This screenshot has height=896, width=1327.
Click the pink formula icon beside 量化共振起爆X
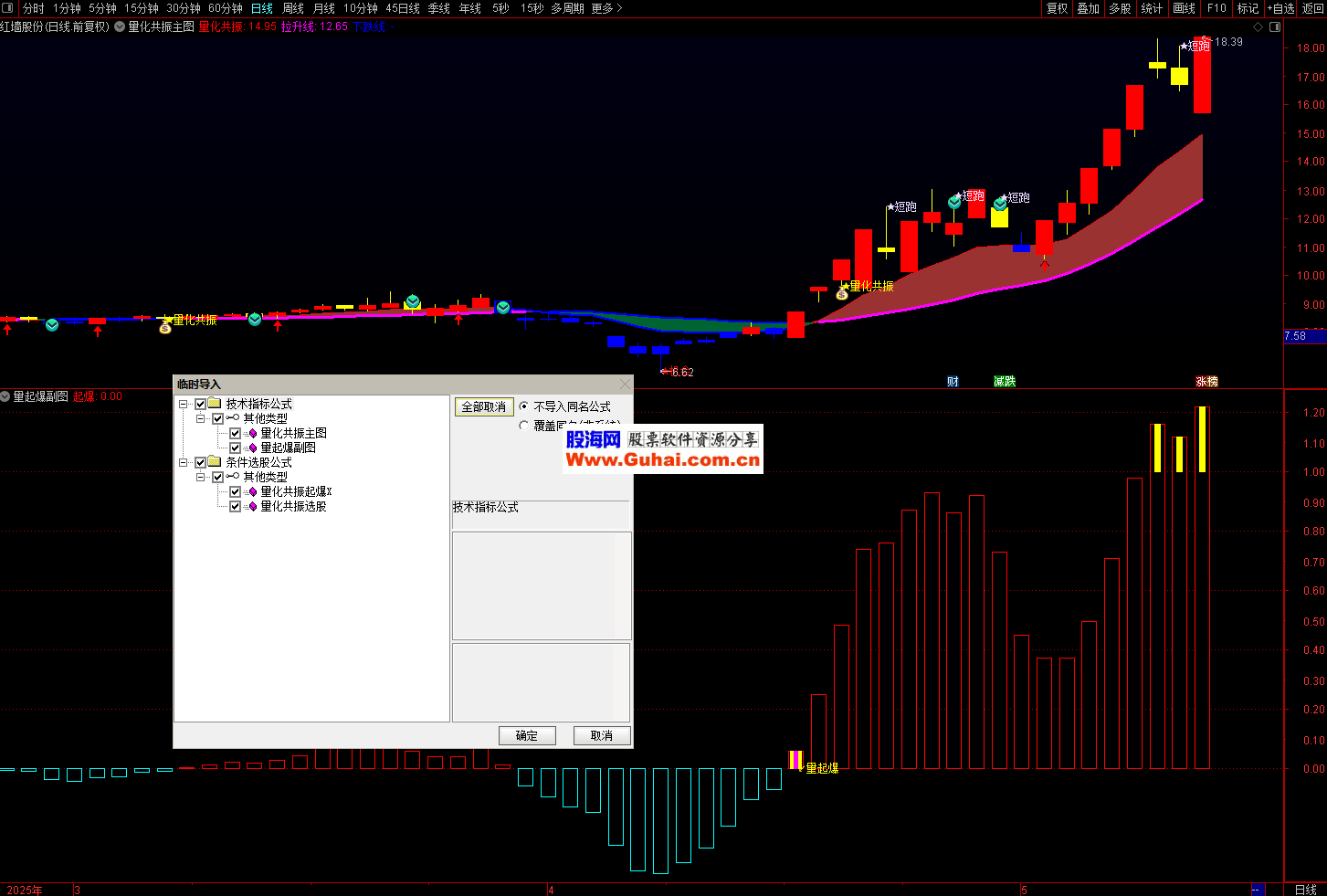pyautogui.click(x=252, y=491)
